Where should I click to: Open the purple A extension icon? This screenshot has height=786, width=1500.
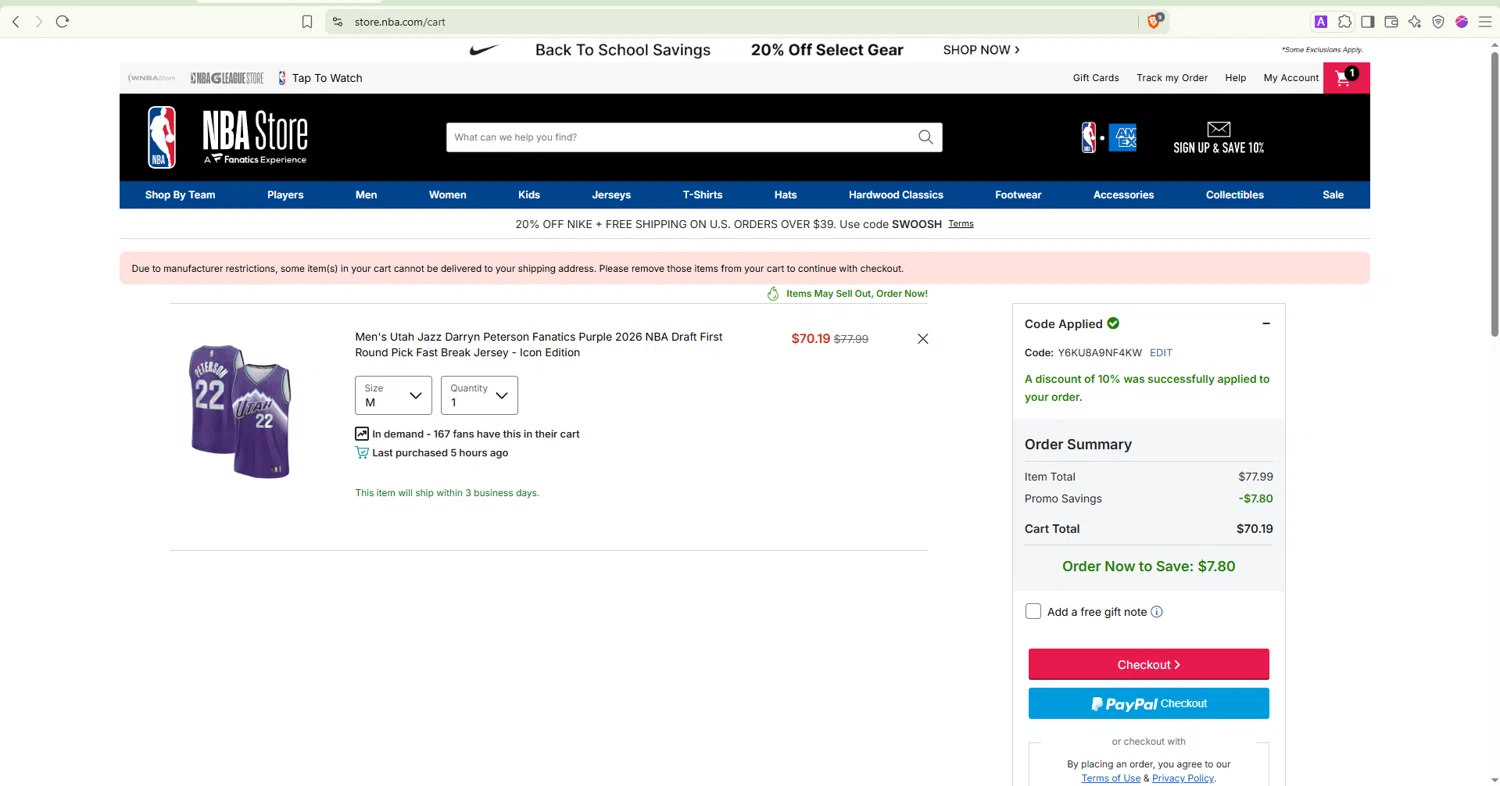(x=1321, y=22)
